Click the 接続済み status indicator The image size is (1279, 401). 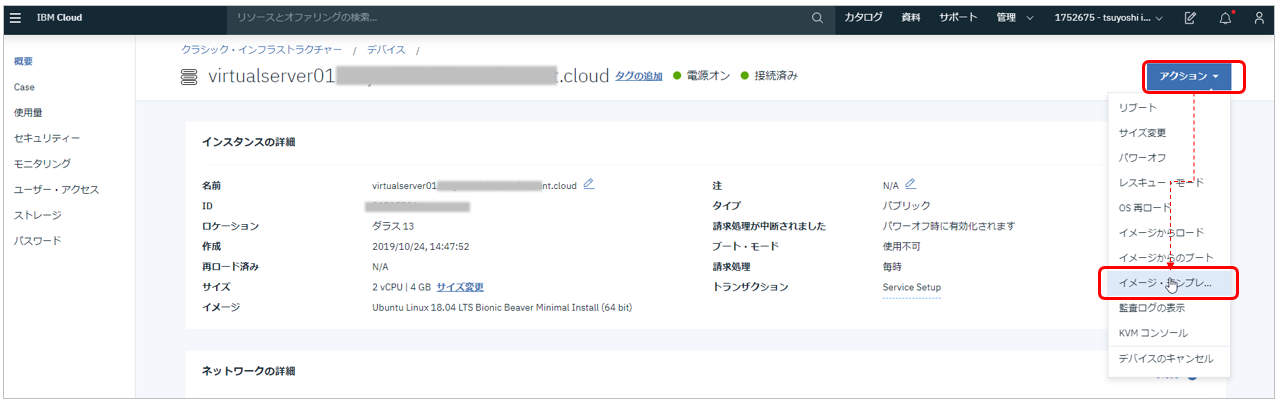[x=769, y=76]
